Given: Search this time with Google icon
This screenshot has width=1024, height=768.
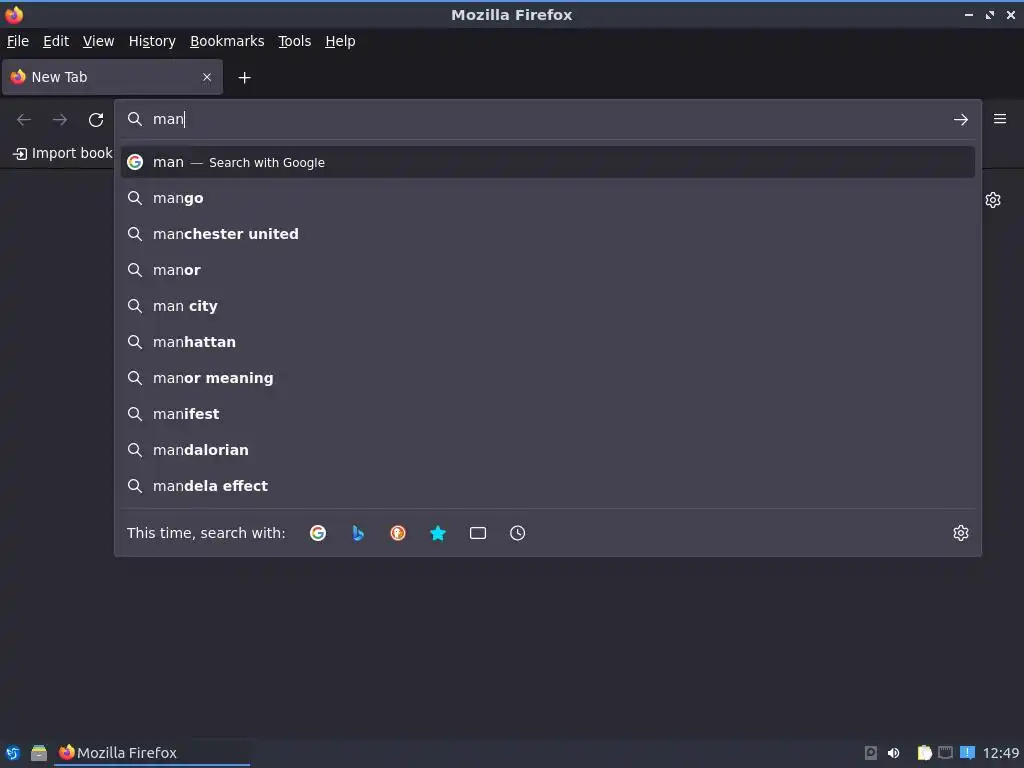Looking at the screenshot, I should tap(318, 533).
